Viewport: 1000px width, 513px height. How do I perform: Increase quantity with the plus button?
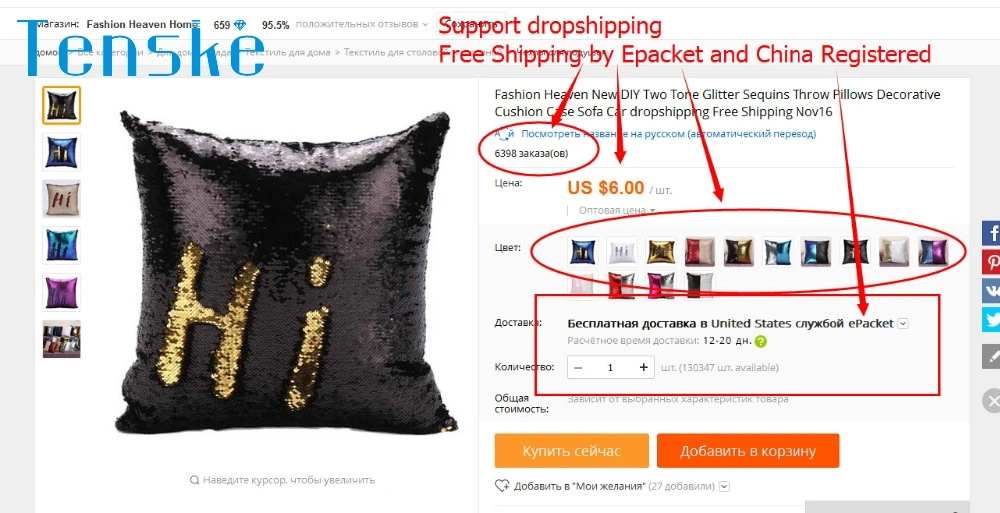click(643, 367)
